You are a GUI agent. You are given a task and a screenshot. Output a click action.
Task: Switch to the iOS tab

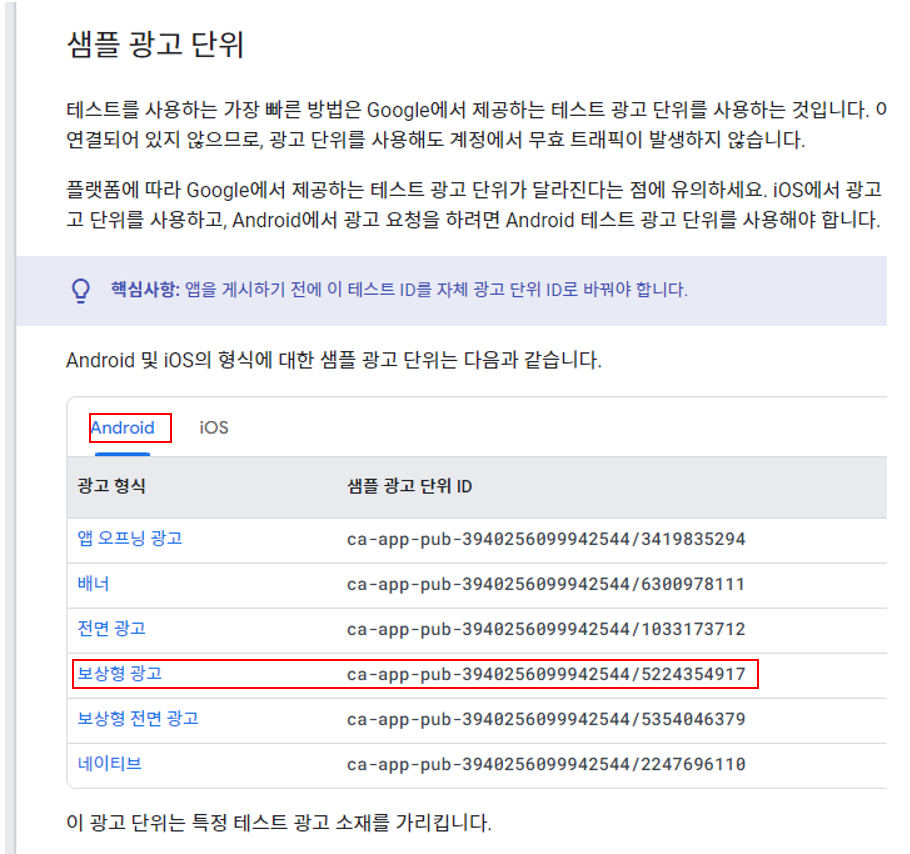tap(214, 428)
